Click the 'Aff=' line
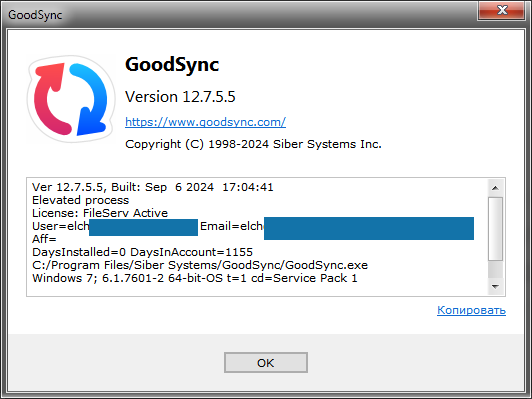Viewport: 532px width, 399px height. (x=44, y=239)
